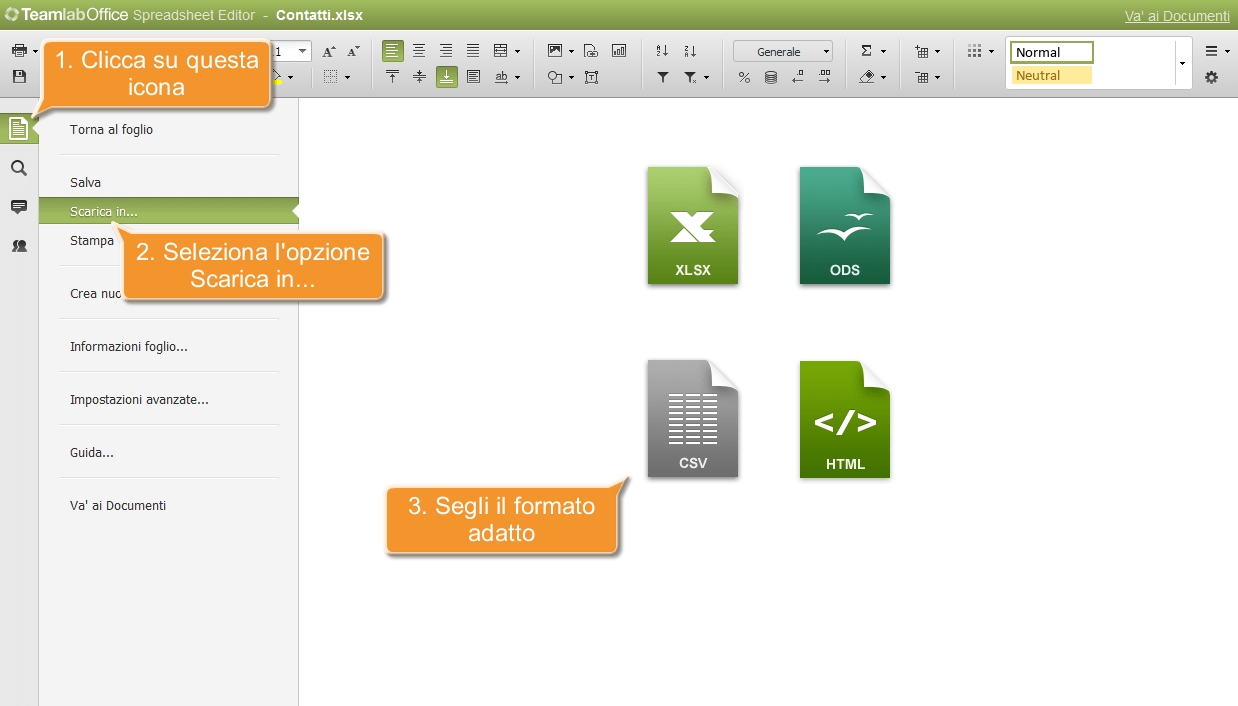Open the File menu sidebar icon
This screenshot has width=1238, height=706.
(18, 128)
